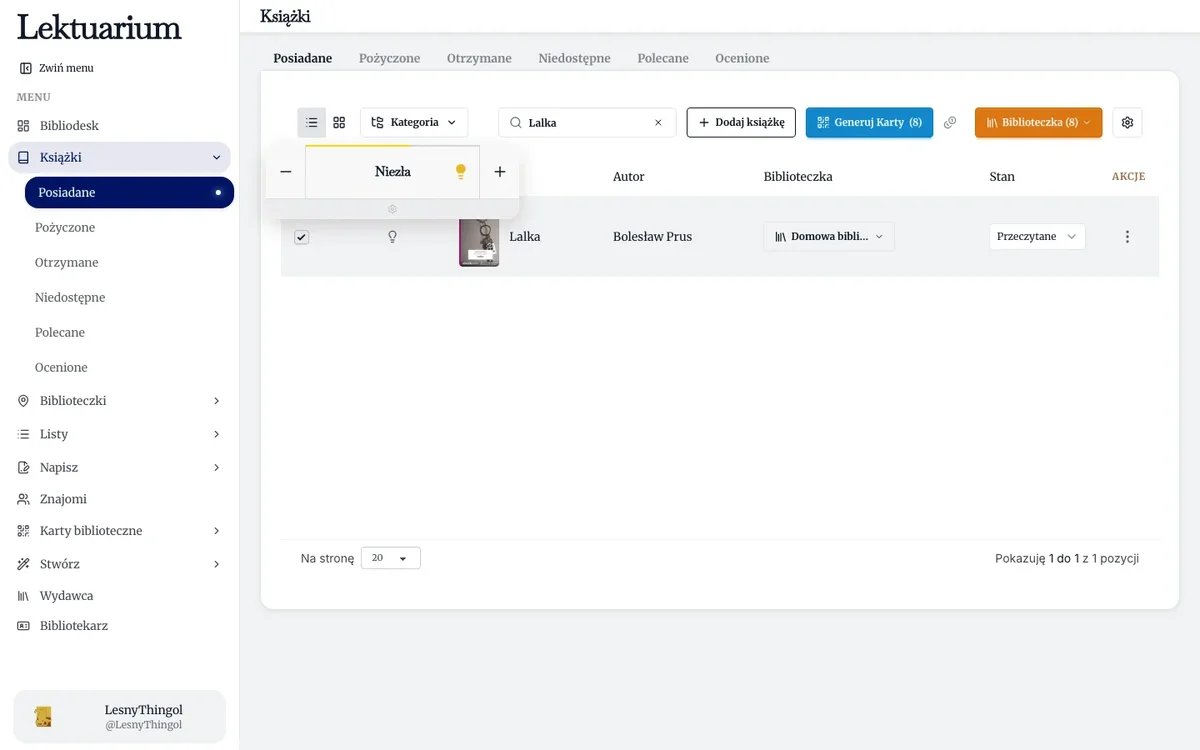This screenshot has height=750, width=1200.
Task: Open table settings gear icon
Action: coord(1127,122)
